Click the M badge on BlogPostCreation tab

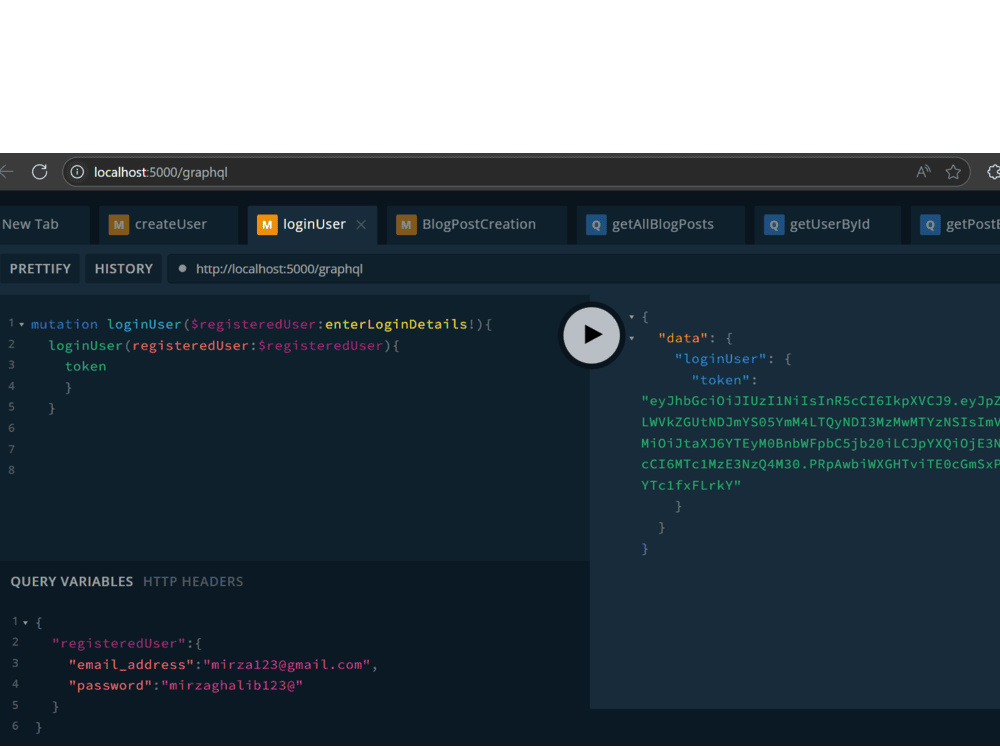coord(406,224)
